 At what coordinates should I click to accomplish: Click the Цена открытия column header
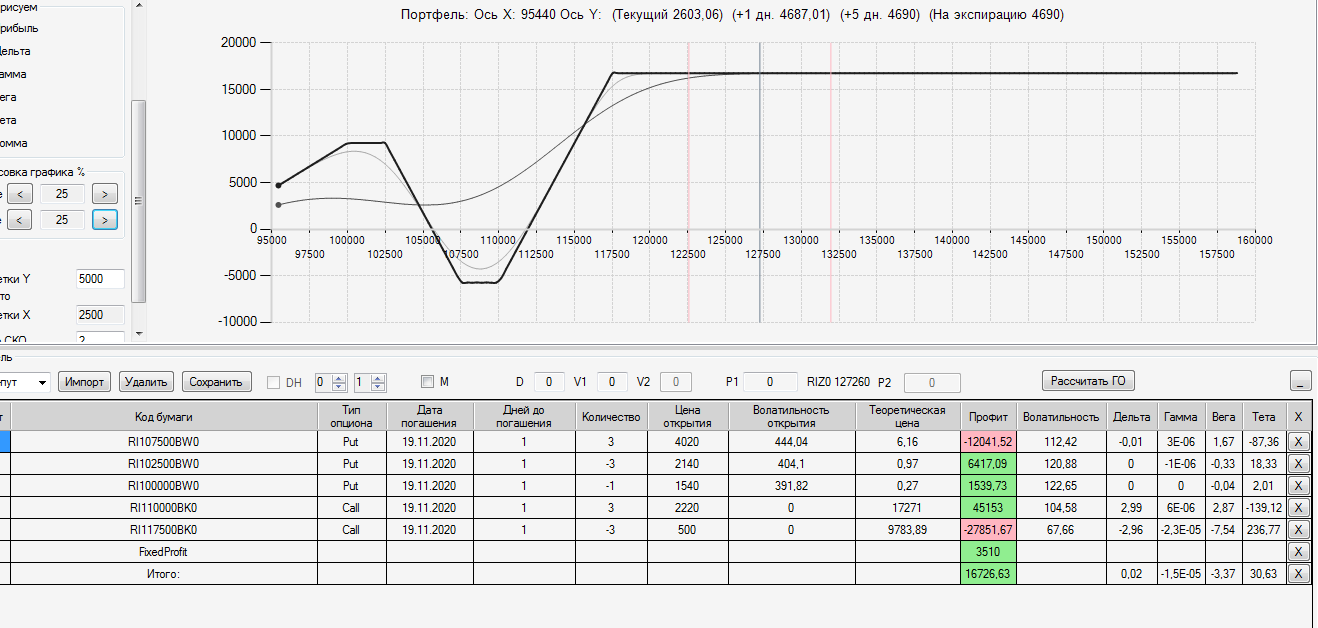[x=687, y=416]
